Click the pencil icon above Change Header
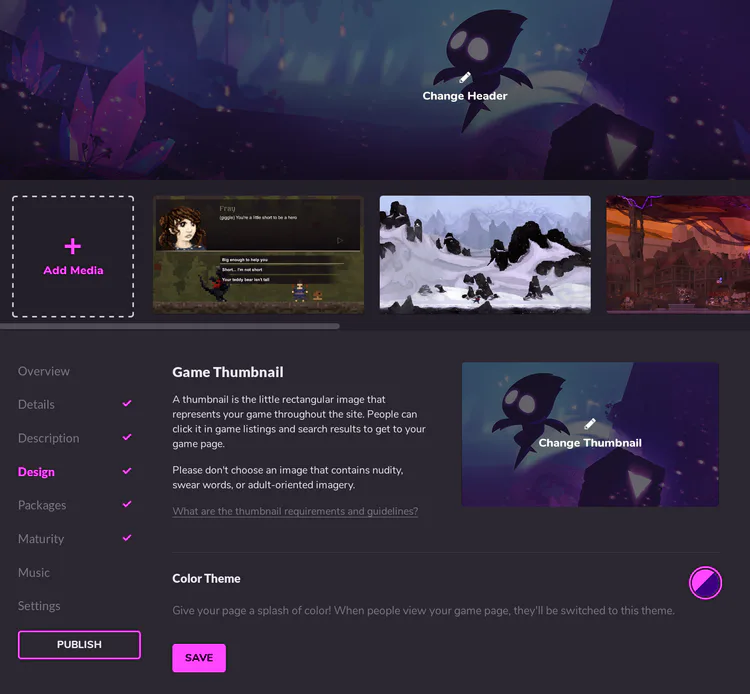The height and width of the screenshot is (694, 750). (465, 77)
